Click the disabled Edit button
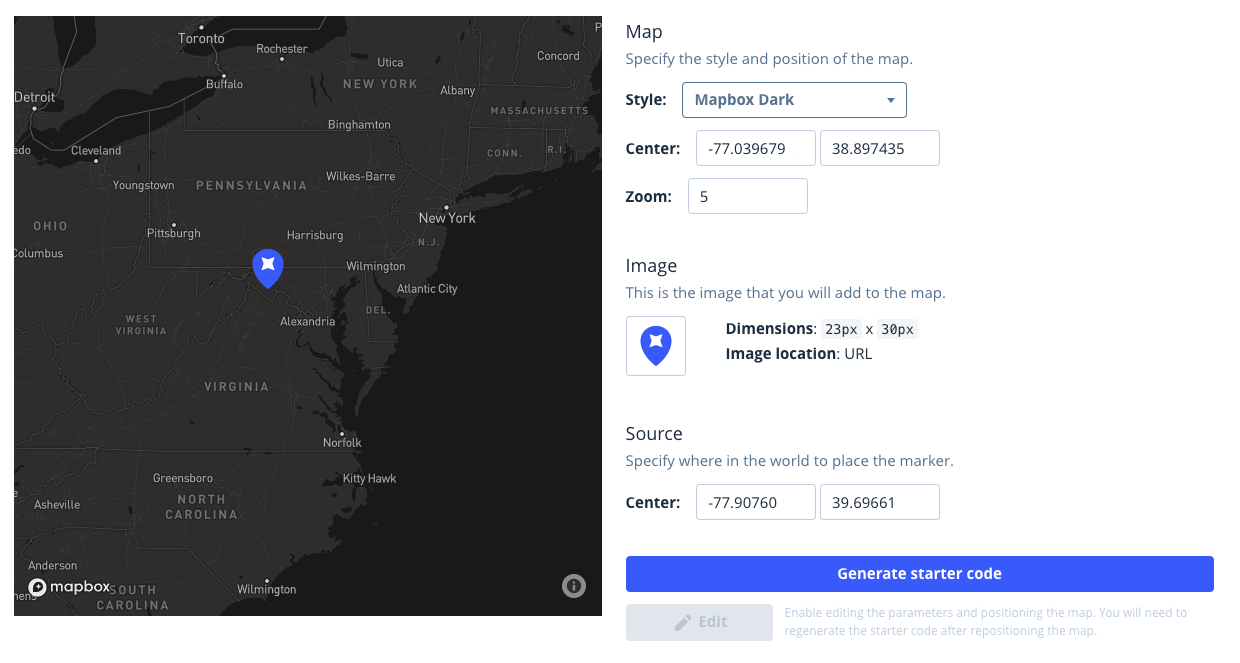Screen dimensions: 1240x663 pyautogui.click(x=699, y=622)
